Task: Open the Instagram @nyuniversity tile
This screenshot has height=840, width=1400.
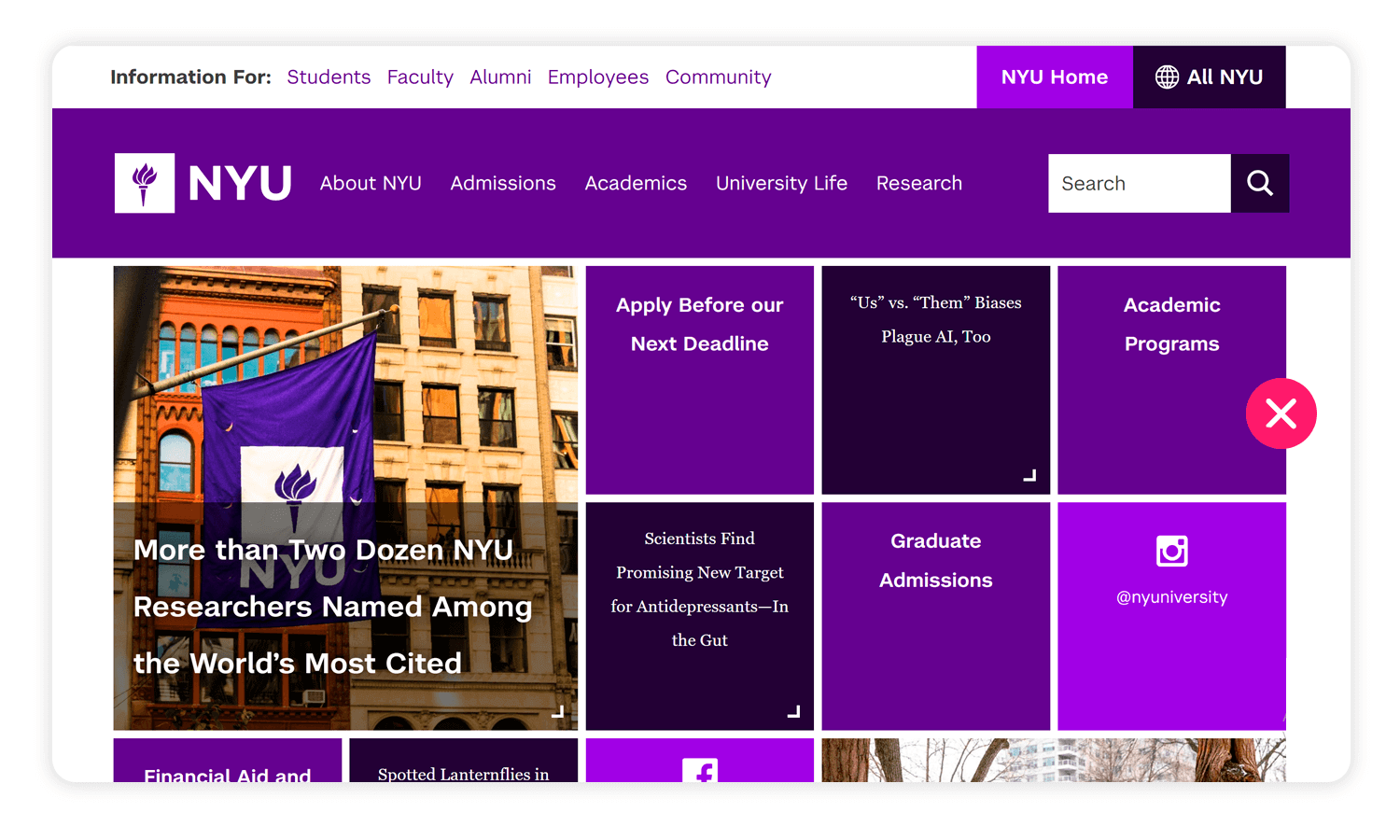Action: 1172,616
